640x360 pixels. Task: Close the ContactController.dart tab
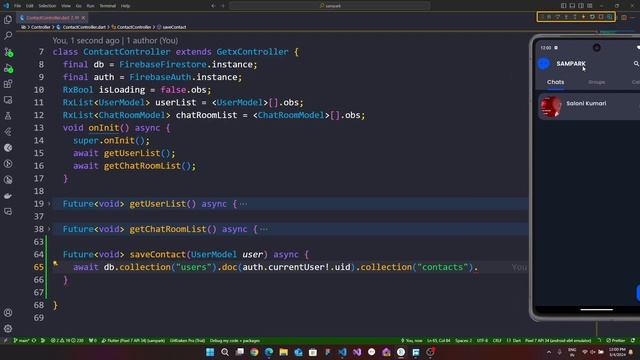click(83, 18)
